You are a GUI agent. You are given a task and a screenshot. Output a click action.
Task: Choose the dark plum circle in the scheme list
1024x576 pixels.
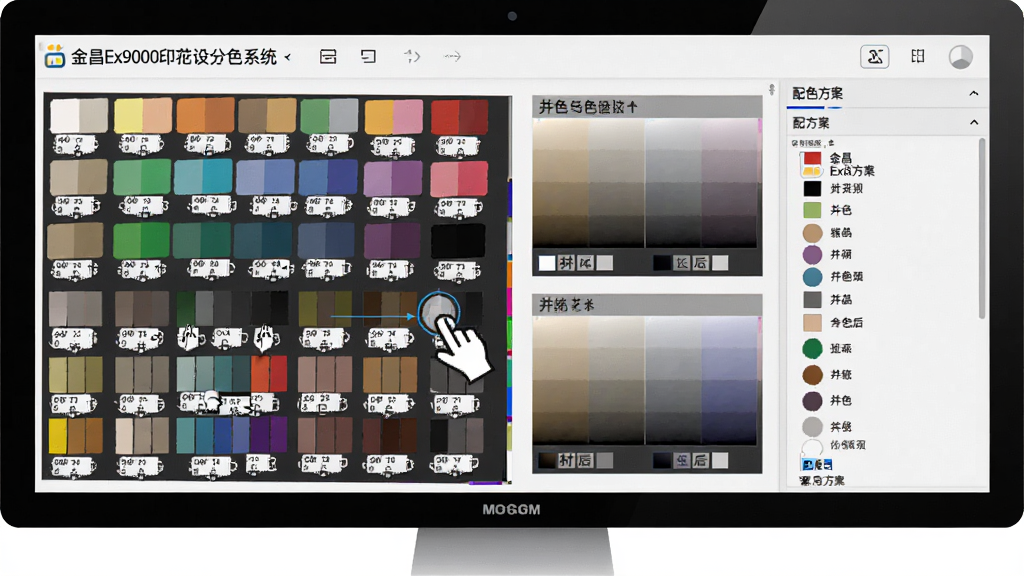(x=812, y=401)
